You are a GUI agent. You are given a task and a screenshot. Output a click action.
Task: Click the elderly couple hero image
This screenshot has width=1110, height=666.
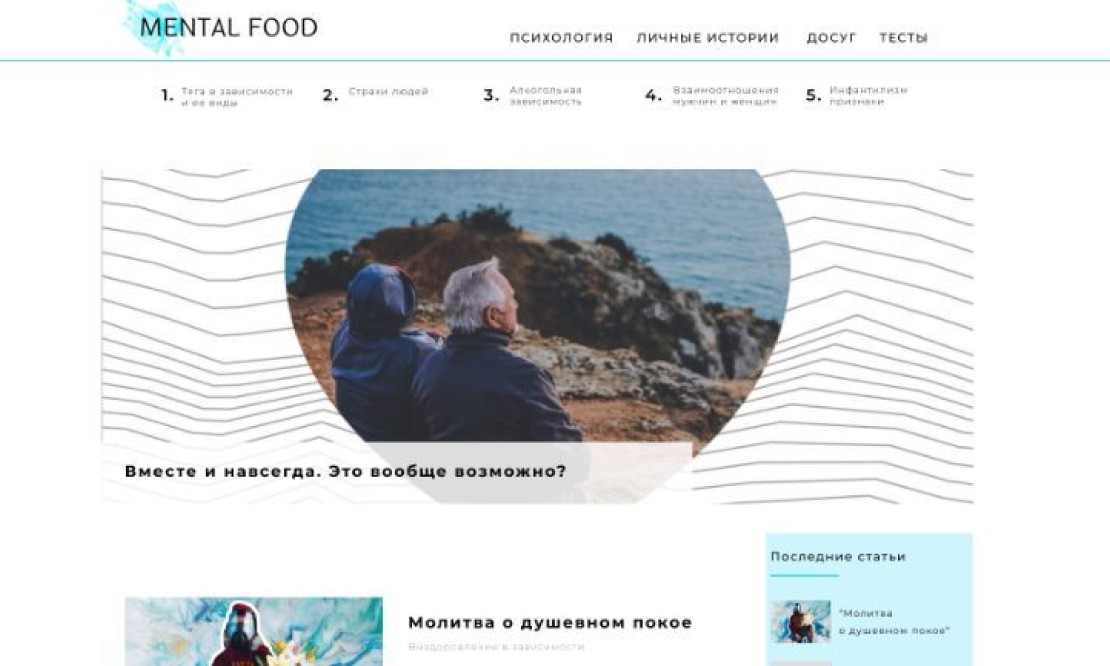(x=537, y=306)
